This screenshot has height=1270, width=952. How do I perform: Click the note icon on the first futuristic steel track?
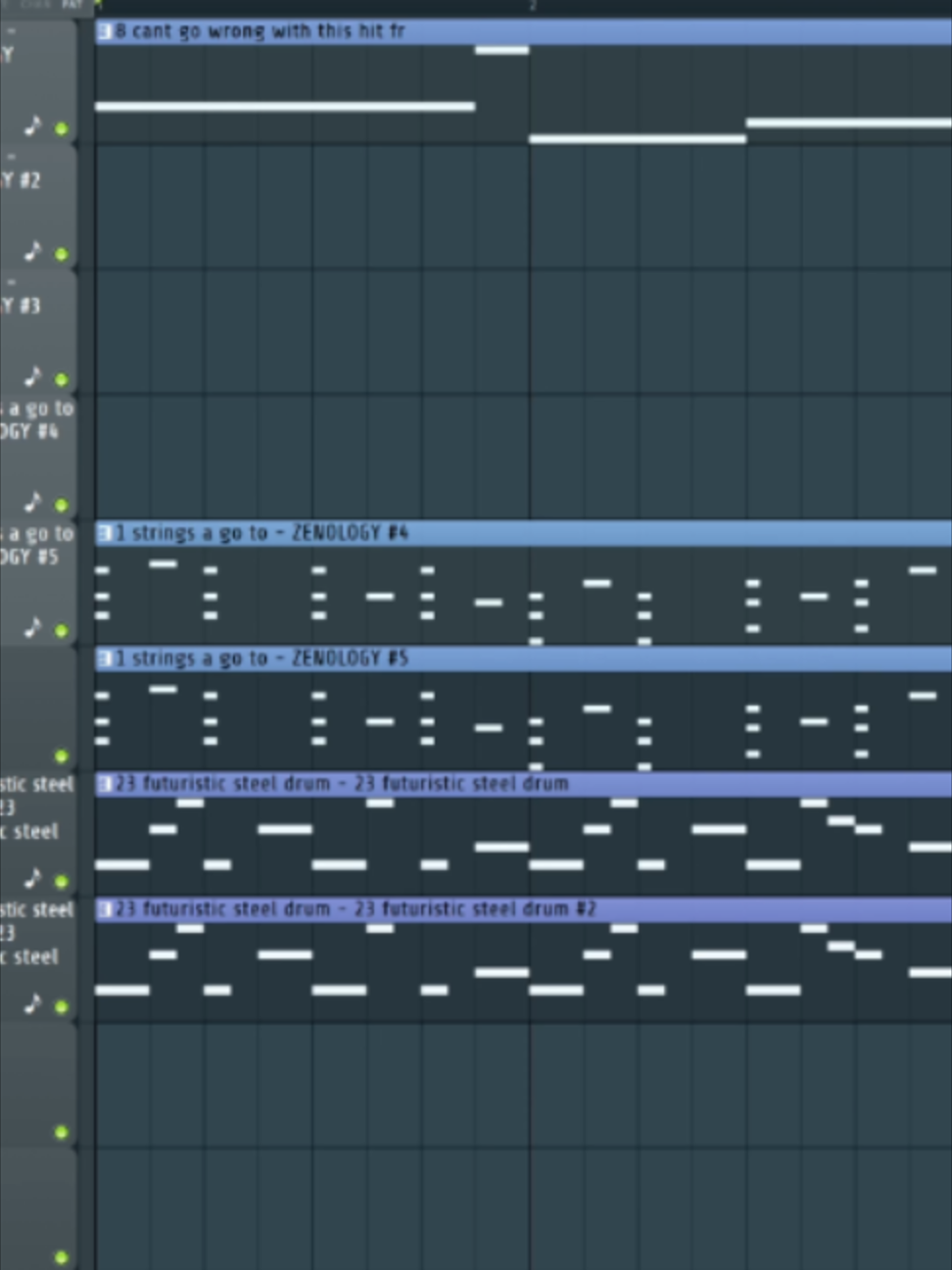pos(33,878)
